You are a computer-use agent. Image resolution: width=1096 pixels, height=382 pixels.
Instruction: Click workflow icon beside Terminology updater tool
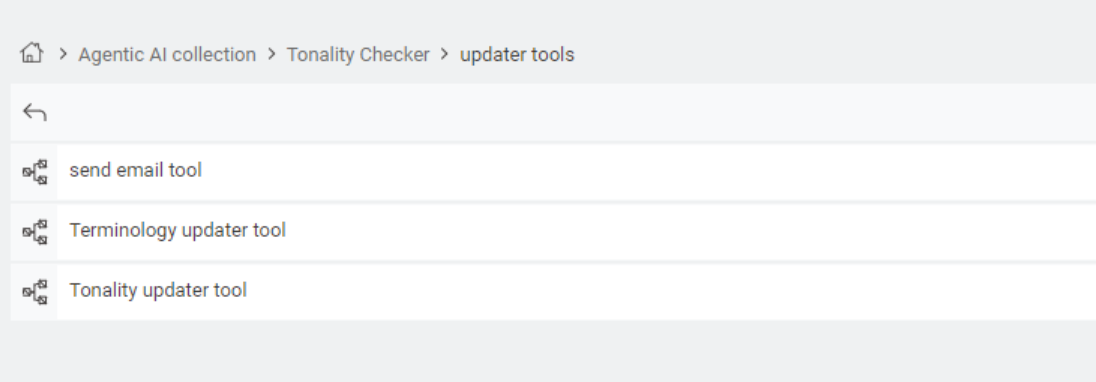[x=34, y=232]
